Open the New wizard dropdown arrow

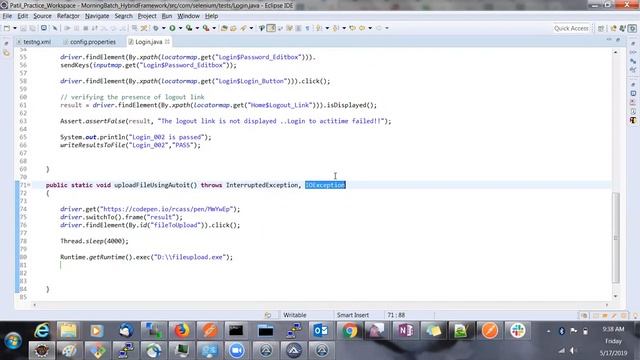[x=15, y=28]
